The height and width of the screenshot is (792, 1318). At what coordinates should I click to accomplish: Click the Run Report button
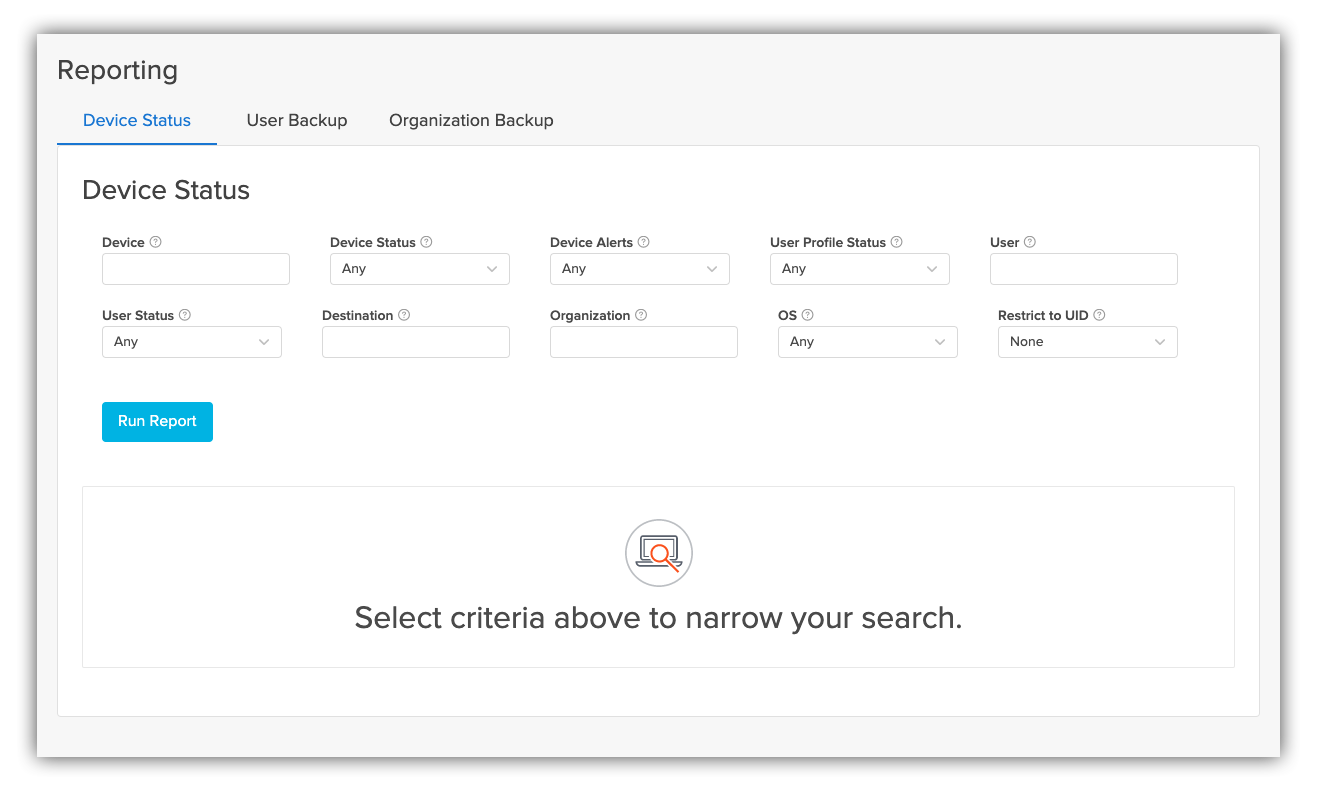pos(157,421)
